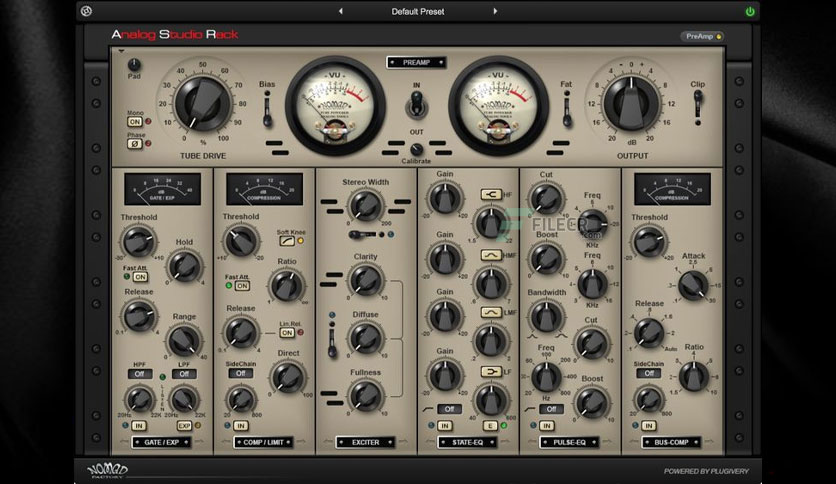This screenshot has width=836, height=484.
Task: Click the LPF Off button in Gate/Exp
Action: tap(184, 374)
